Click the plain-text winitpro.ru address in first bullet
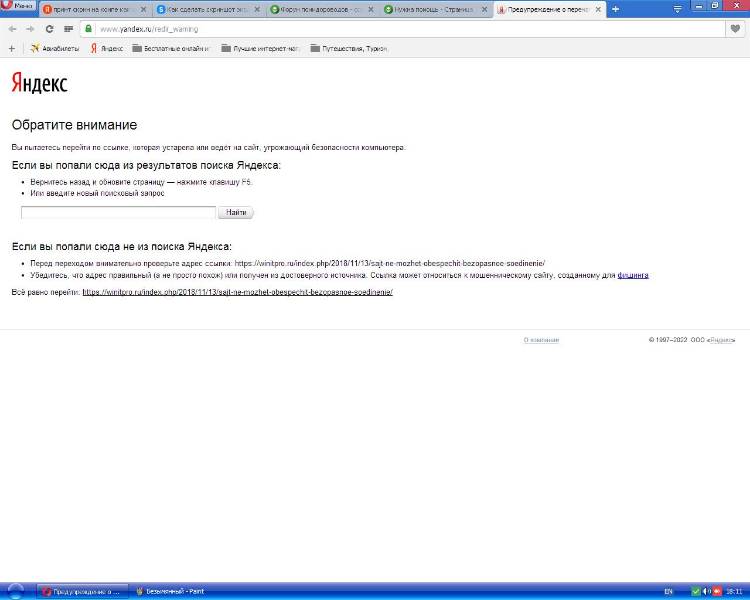Screen dimensions: 750x600 click(389, 263)
